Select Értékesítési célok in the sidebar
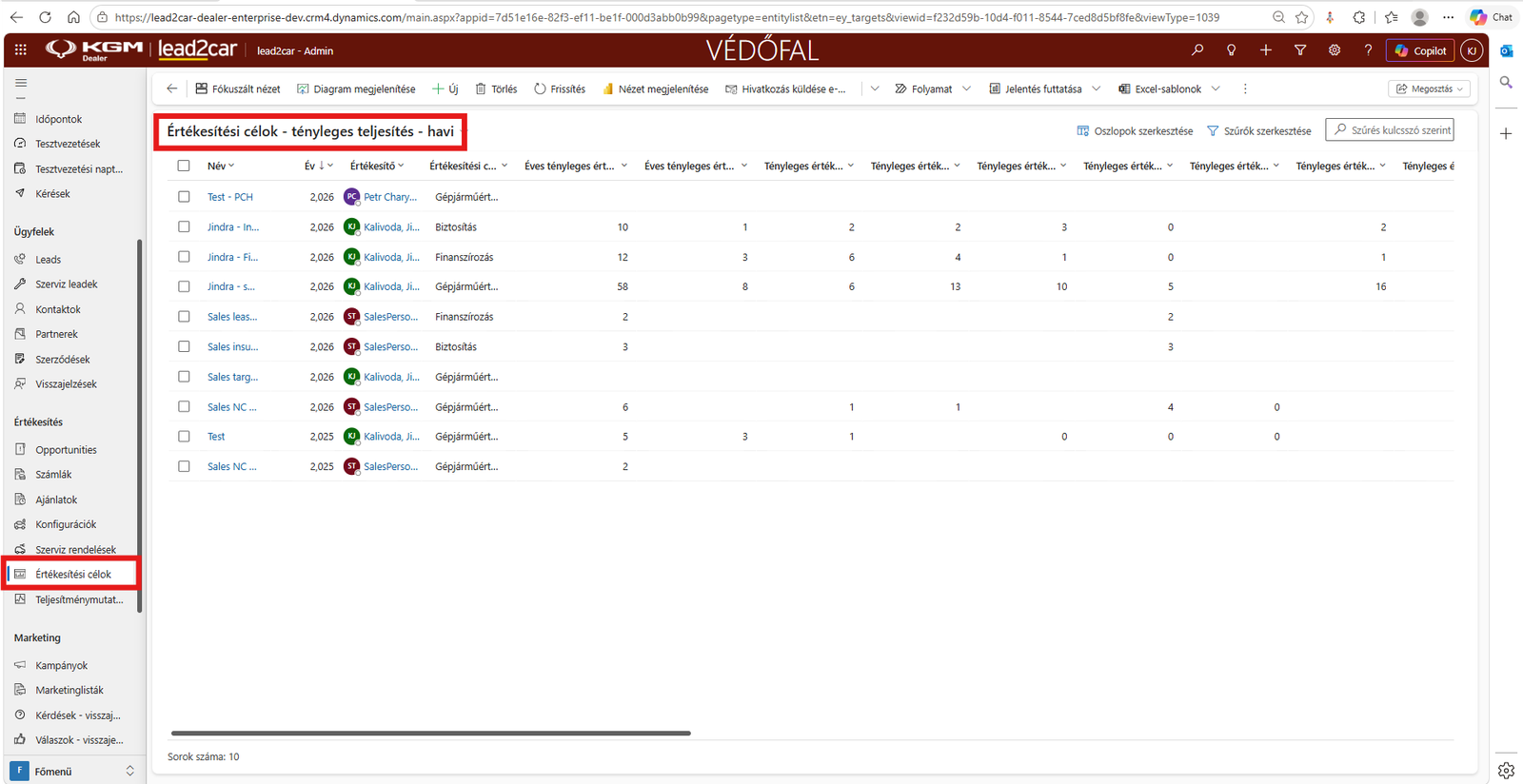1523x784 pixels. pos(73,574)
